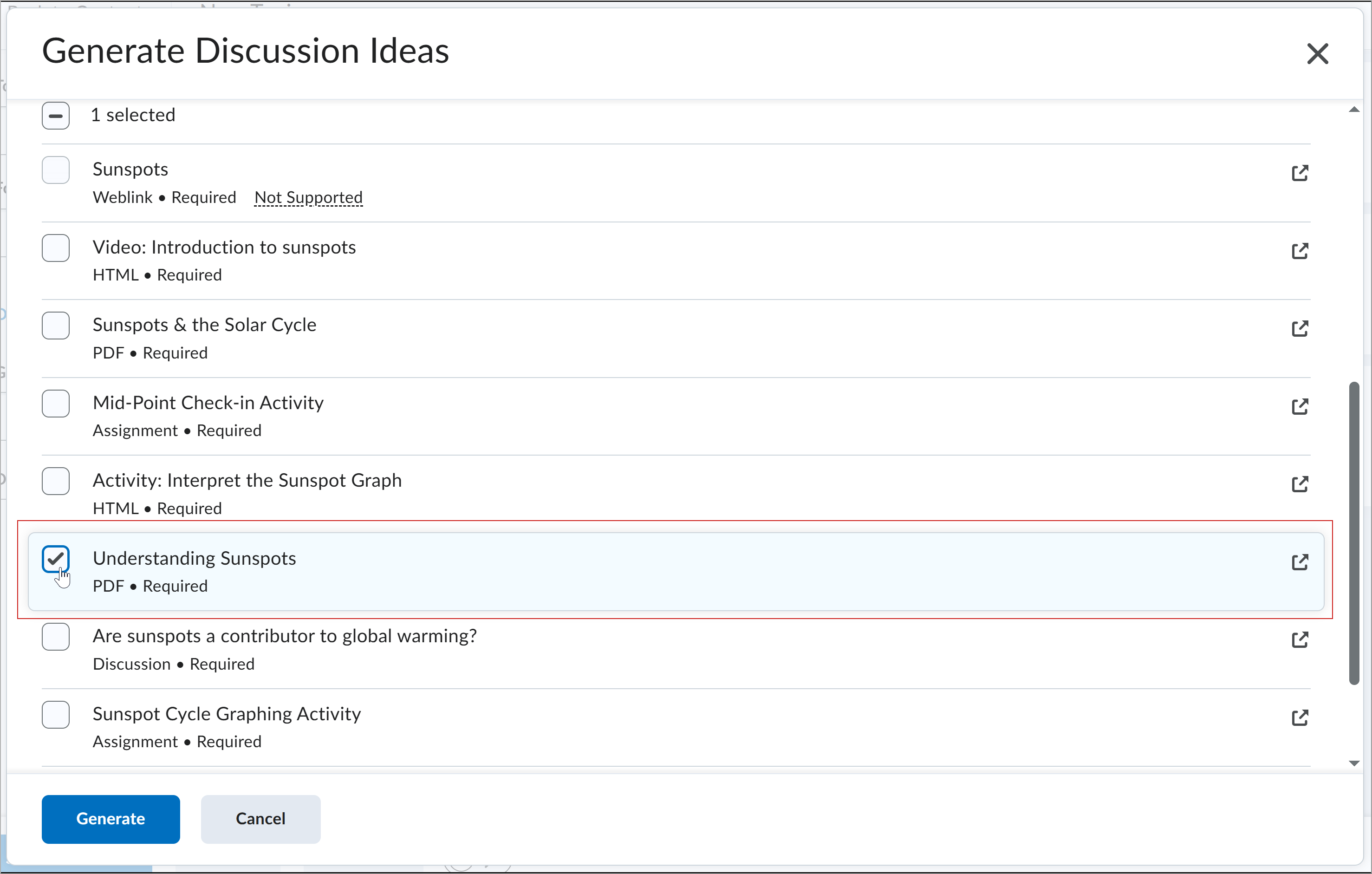Viewport: 1372px width, 874px height.
Task: Toggle the select-all checkbox beside '1 selected'
Action: (56, 116)
